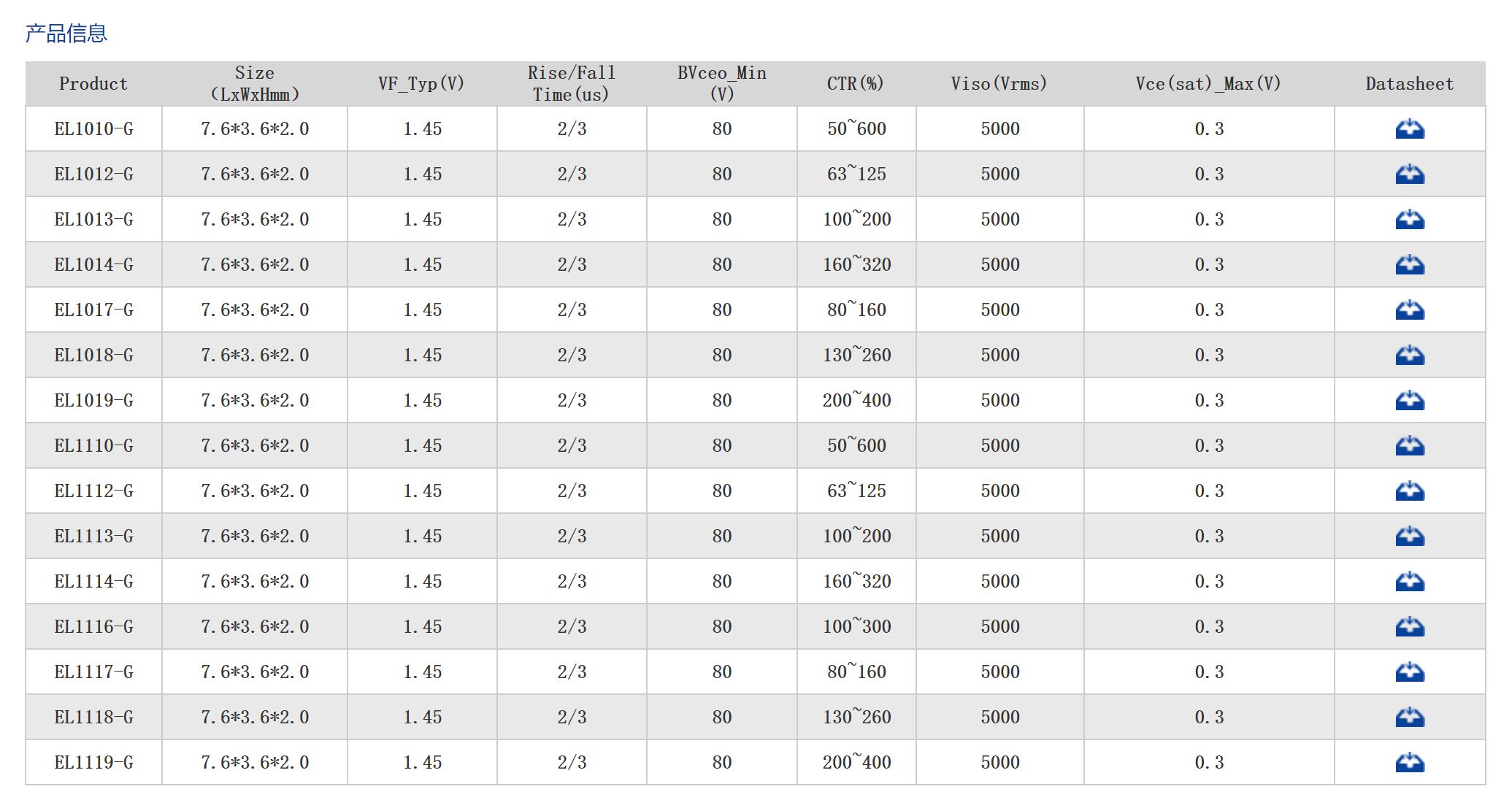Download datasheet for EL1117-G
The image size is (1512, 800).
pos(1409,672)
